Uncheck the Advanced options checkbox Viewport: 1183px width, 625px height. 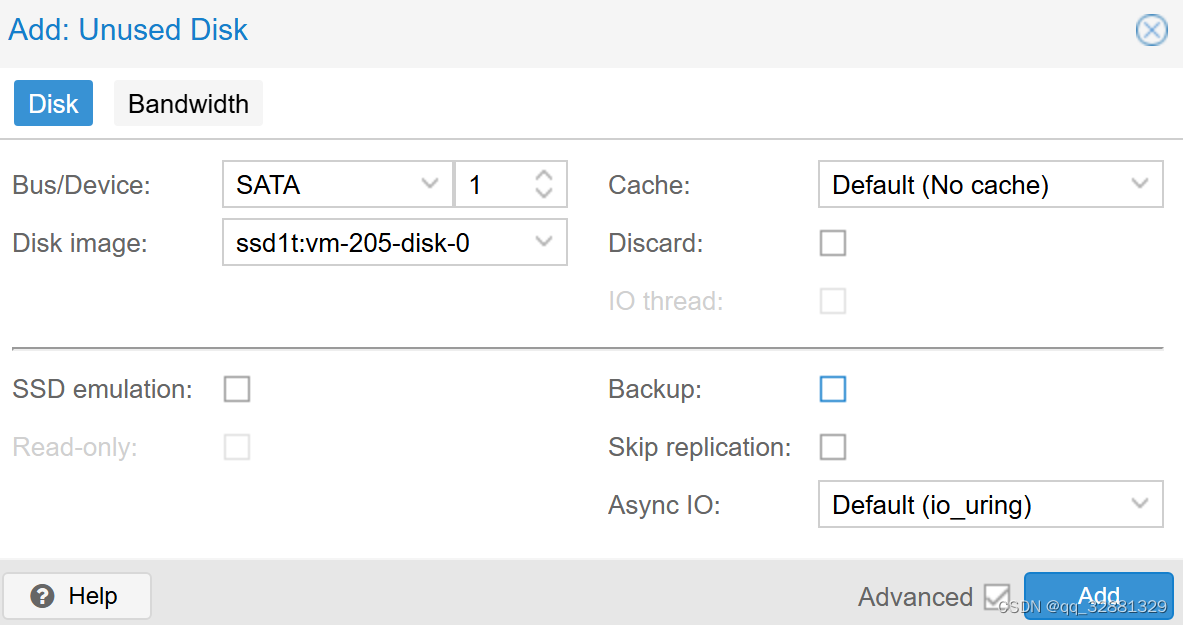(997, 597)
